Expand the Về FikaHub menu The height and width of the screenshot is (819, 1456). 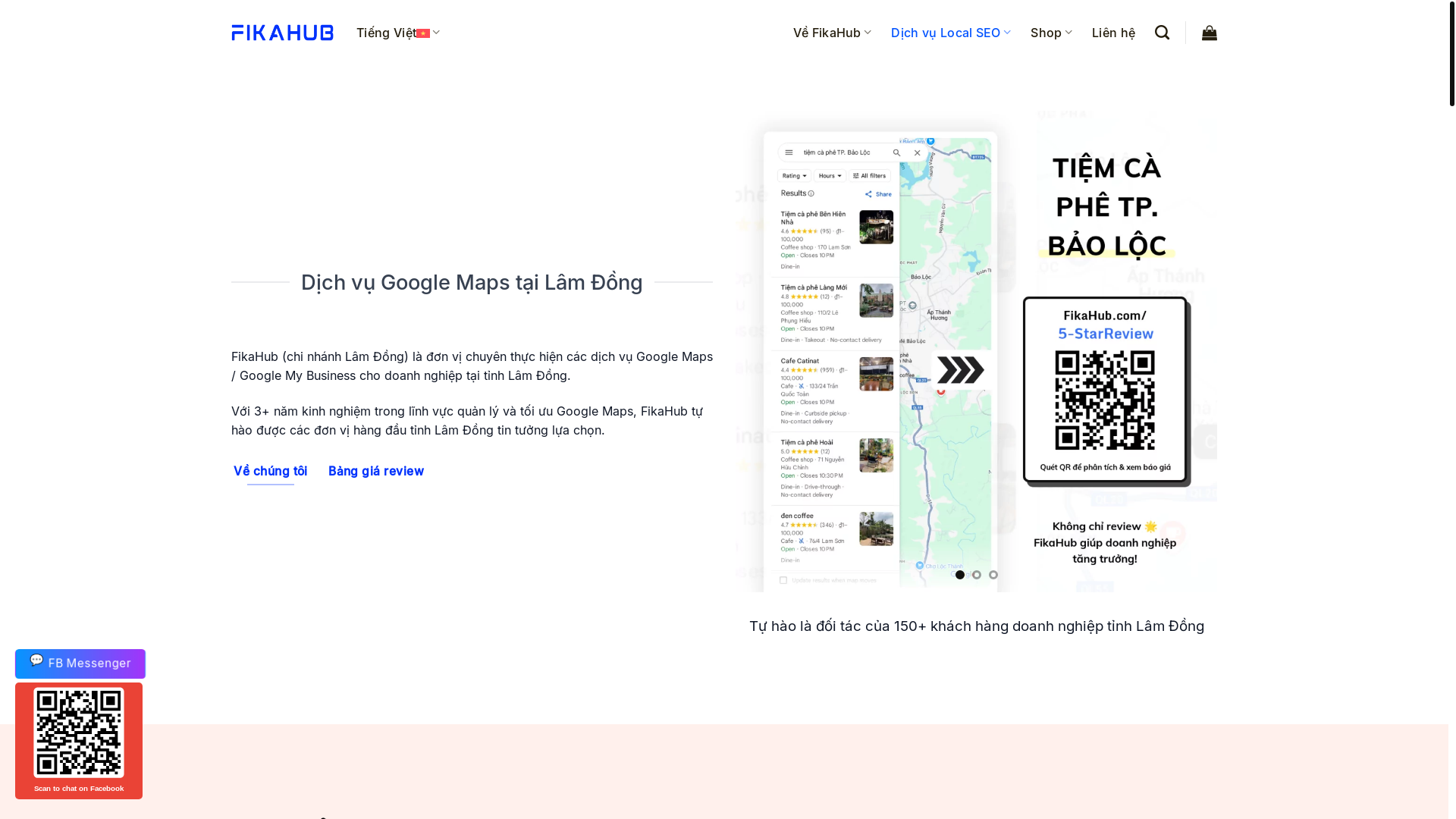coord(832,33)
